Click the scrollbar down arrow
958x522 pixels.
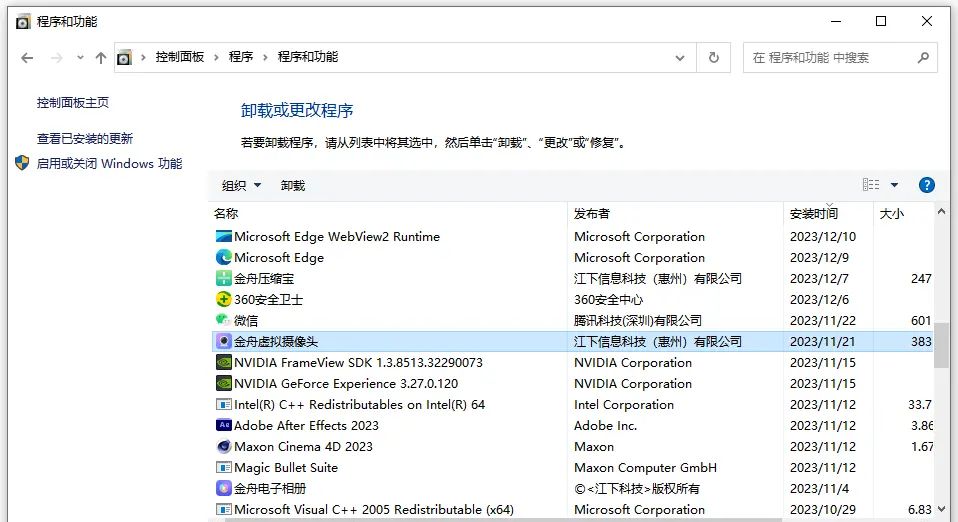[941, 509]
